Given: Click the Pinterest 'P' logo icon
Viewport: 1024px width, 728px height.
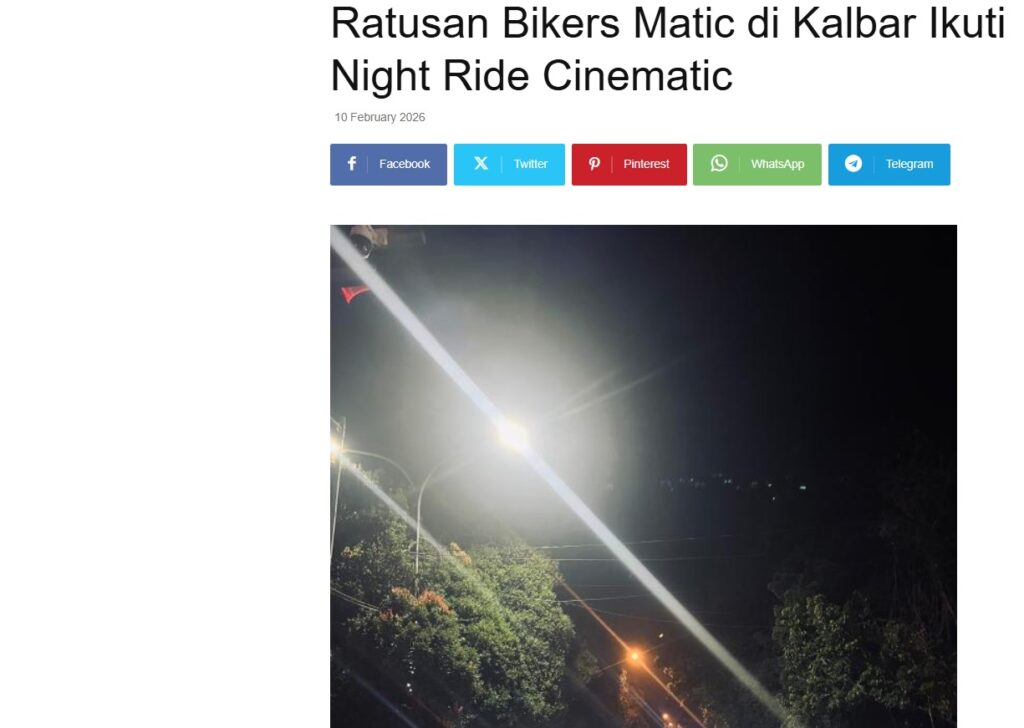Looking at the screenshot, I should [x=594, y=164].
